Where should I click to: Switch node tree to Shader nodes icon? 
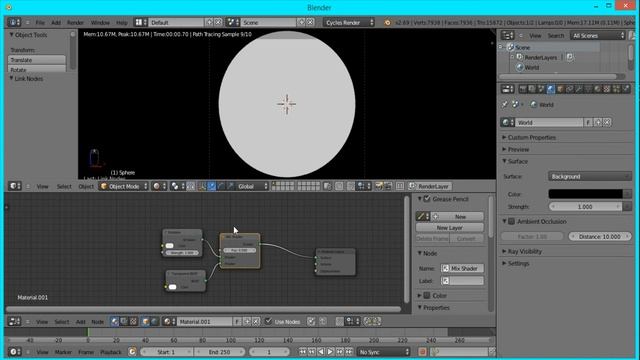coord(115,322)
